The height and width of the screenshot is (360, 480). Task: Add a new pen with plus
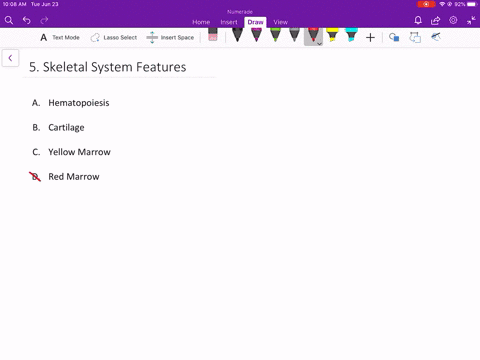point(370,37)
